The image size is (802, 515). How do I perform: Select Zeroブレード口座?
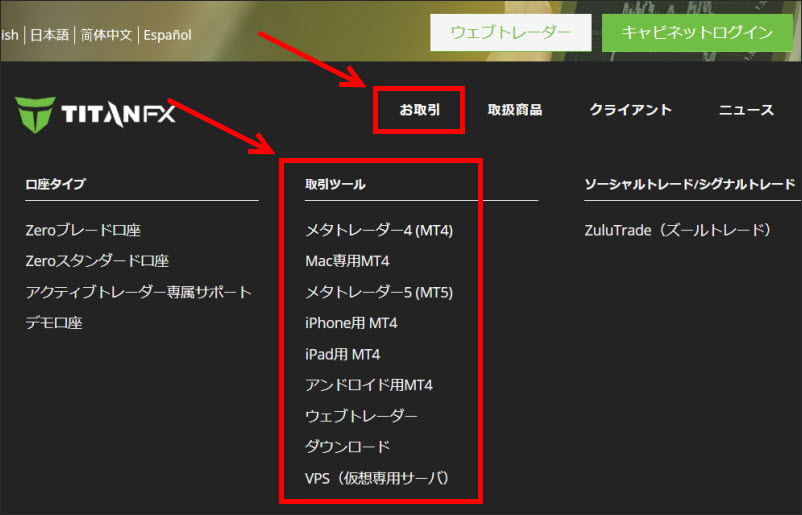pyautogui.click(x=83, y=230)
